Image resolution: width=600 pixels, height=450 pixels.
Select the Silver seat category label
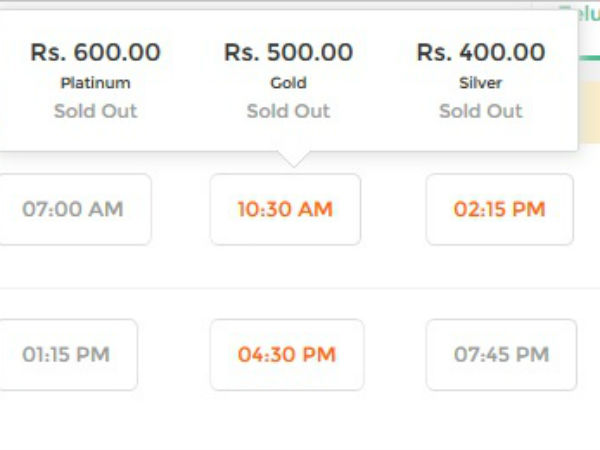[481, 83]
